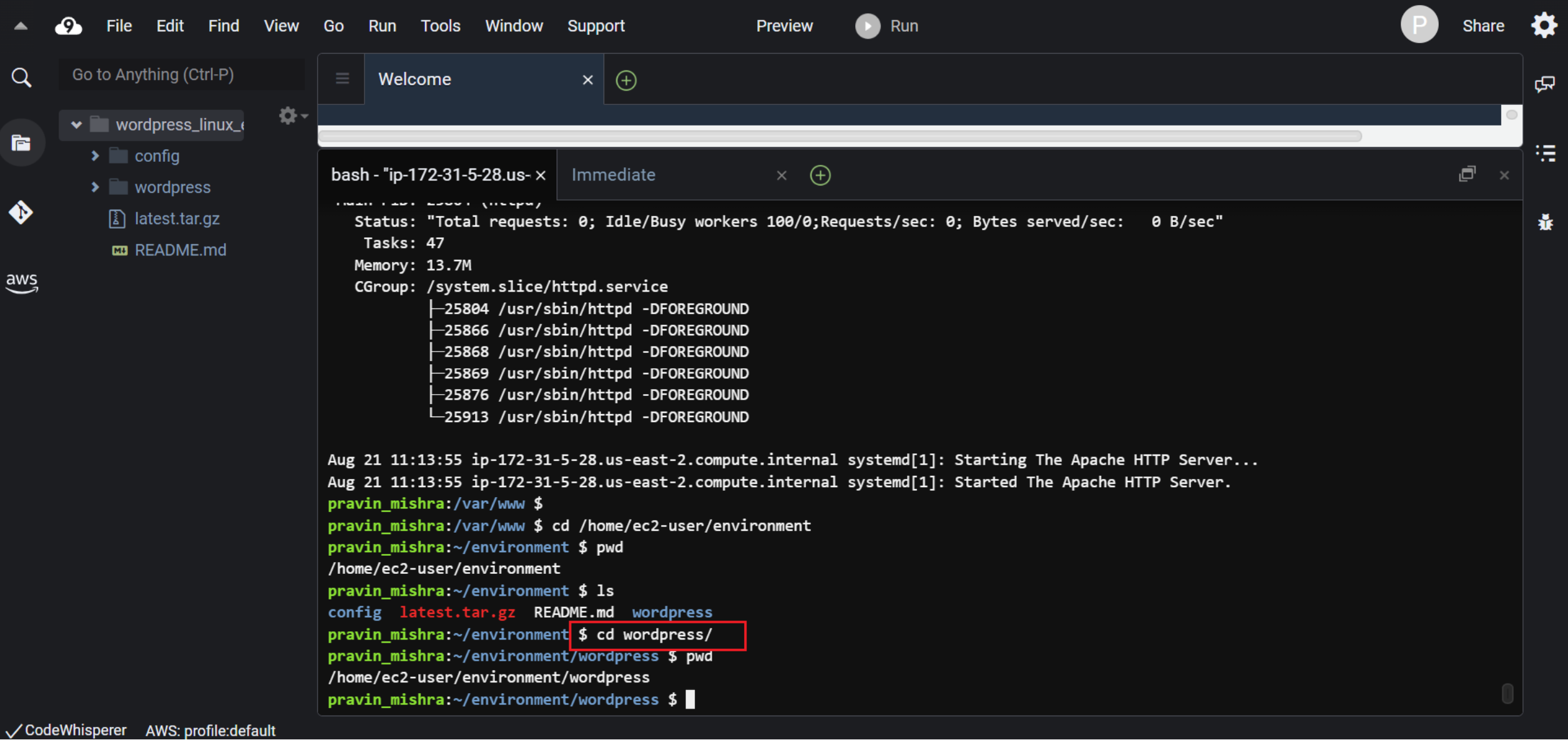1568x740 pixels.
Task: Close the Welcome tab
Action: tap(587, 80)
